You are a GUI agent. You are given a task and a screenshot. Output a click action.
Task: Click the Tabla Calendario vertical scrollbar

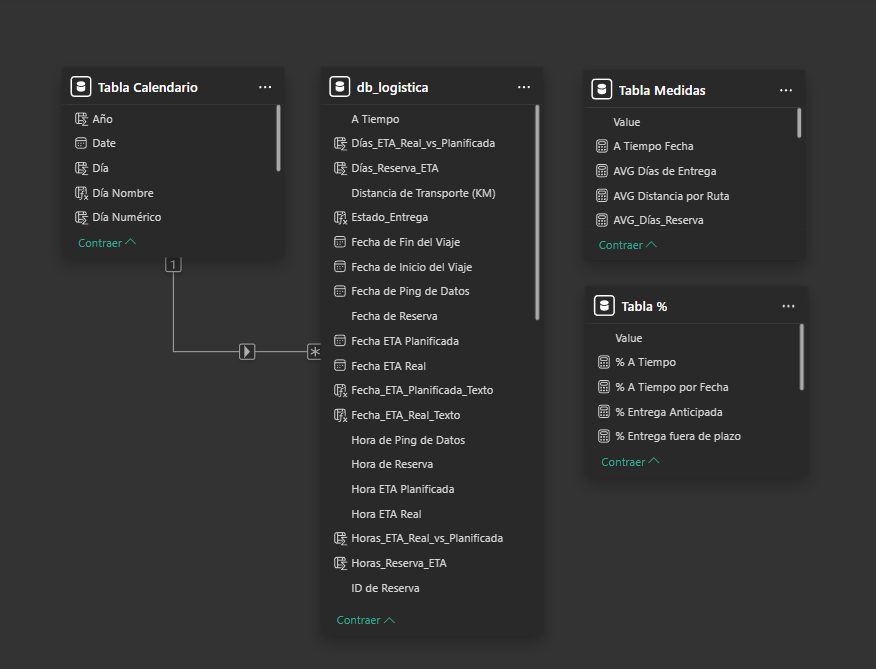(278, 138)
